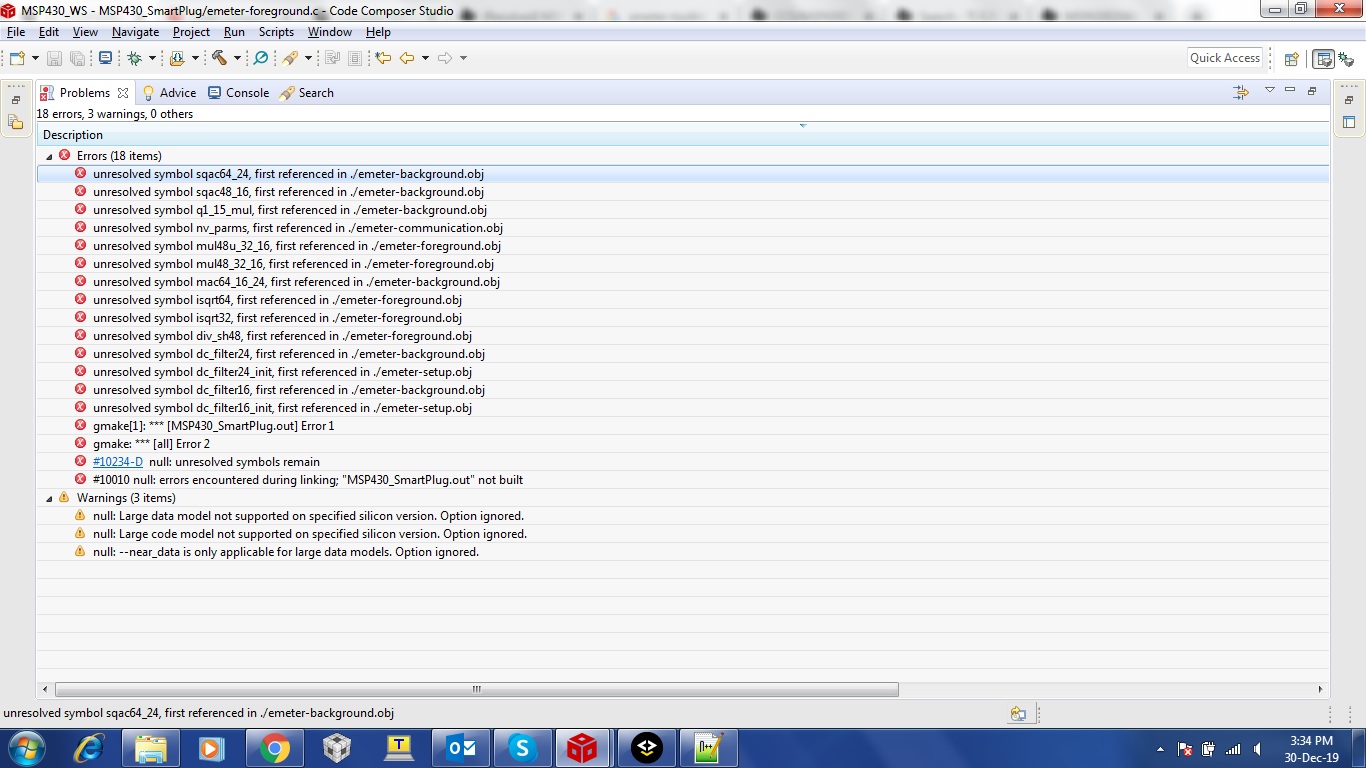Click the Search flashlight toolbar icon
1366x768 pixels.
[290, 58]
